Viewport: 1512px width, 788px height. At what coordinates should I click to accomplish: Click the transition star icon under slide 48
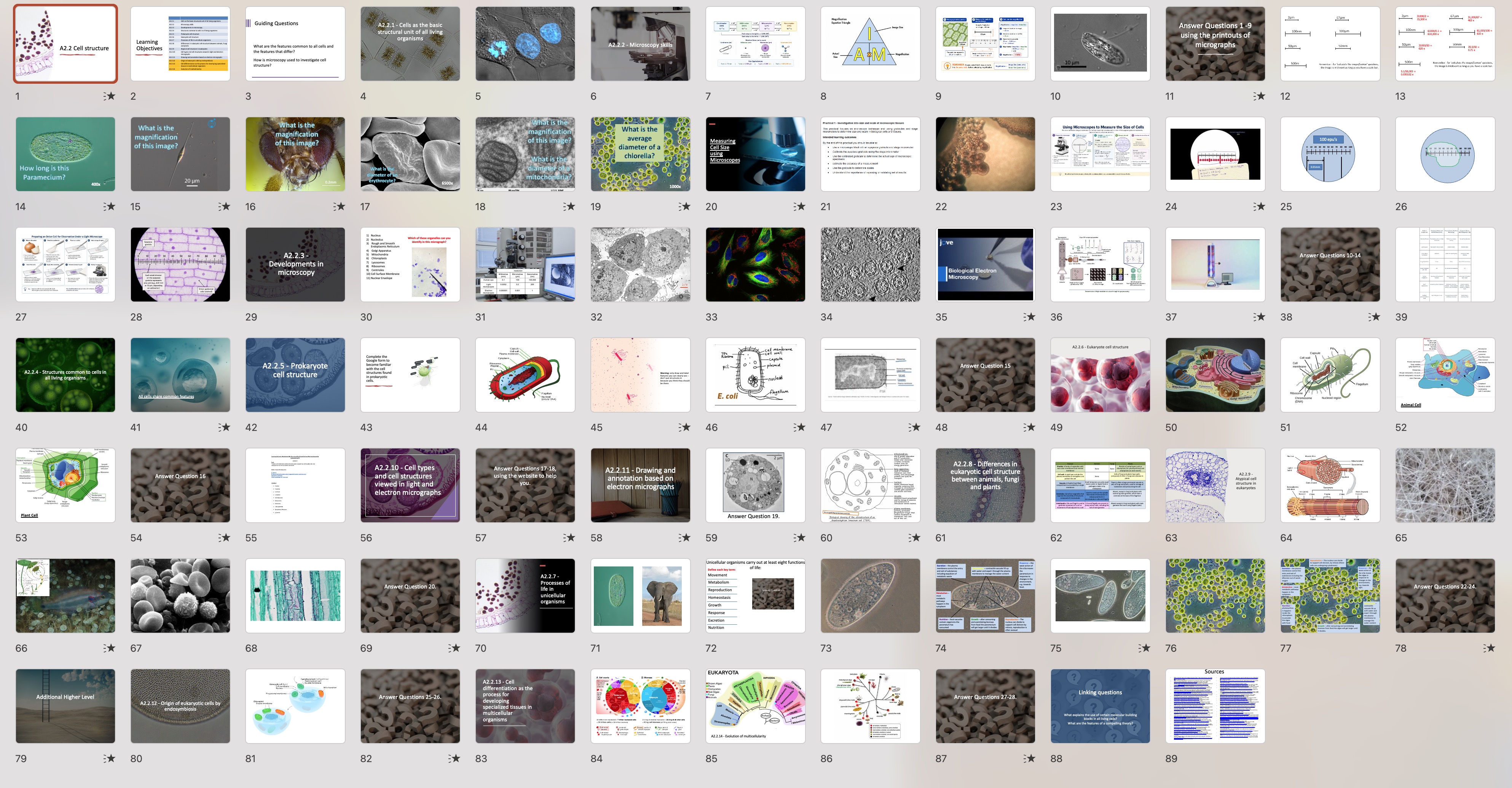coord(1030,427)
